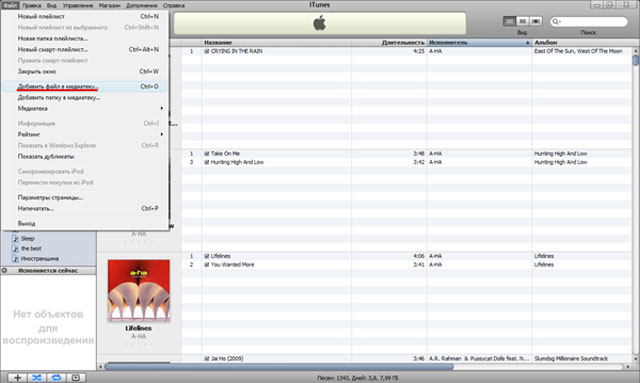Select the 'the best' playlist

[31, 248]
